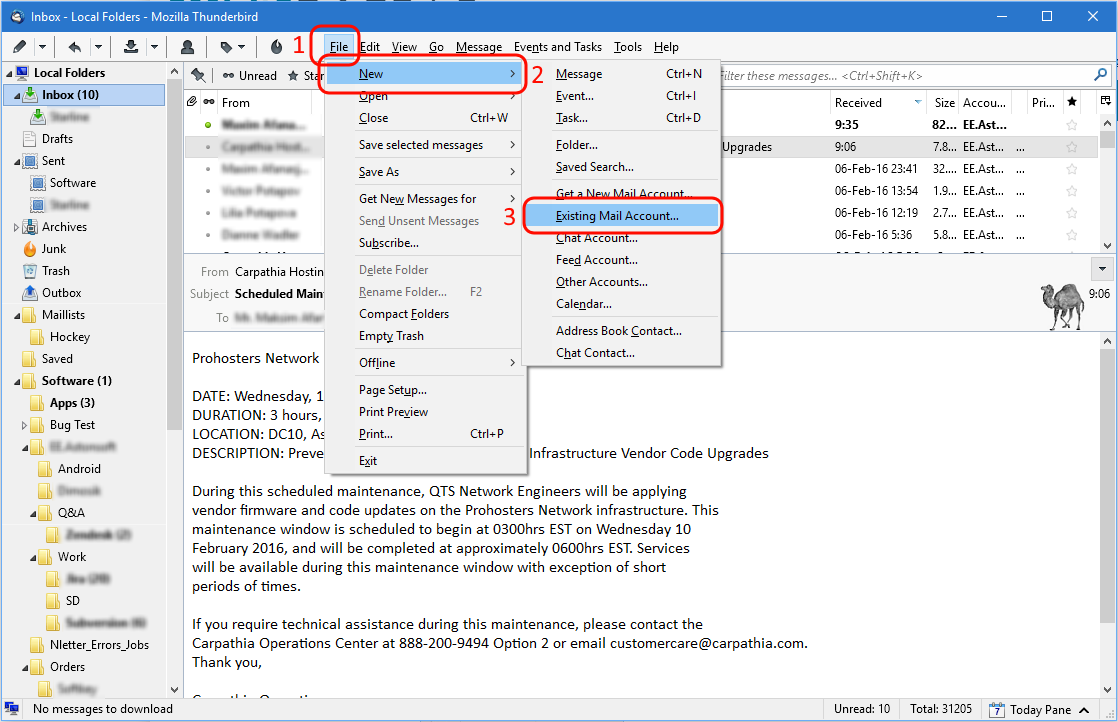Viewport: 1118px width, 722px height.
Task: Click the search magnifier in filter box
Action: click(x=1100, y=75)
